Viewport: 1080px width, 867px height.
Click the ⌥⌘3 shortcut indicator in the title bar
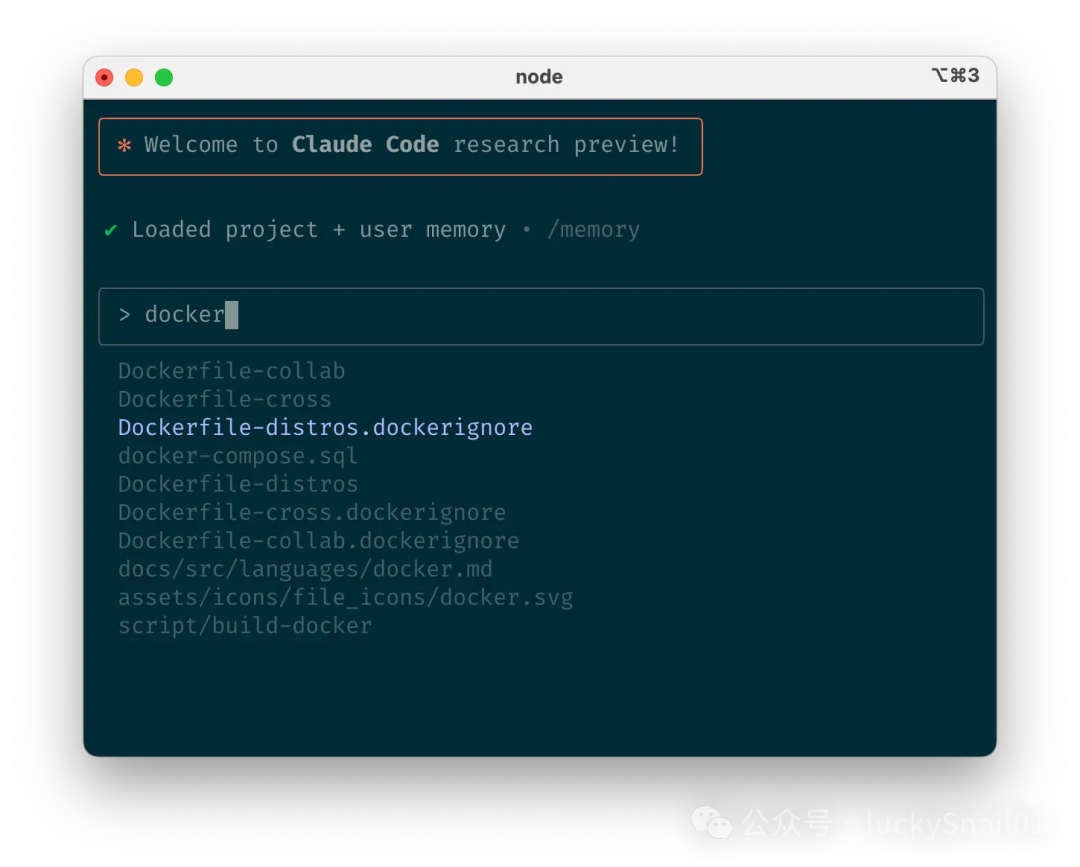pyautogui.click(x=955, y=76)
